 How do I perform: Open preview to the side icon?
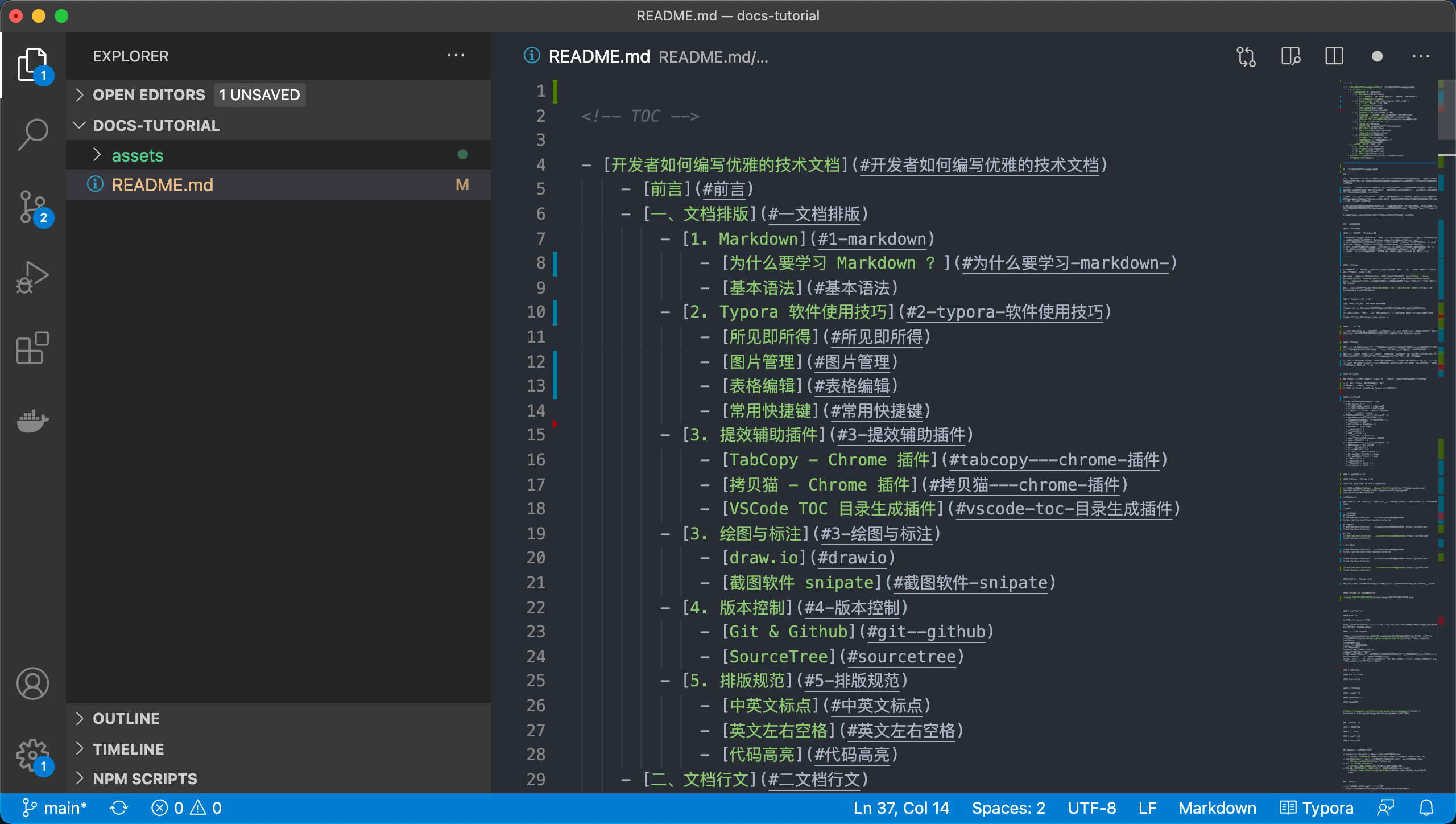point(1290,56)
